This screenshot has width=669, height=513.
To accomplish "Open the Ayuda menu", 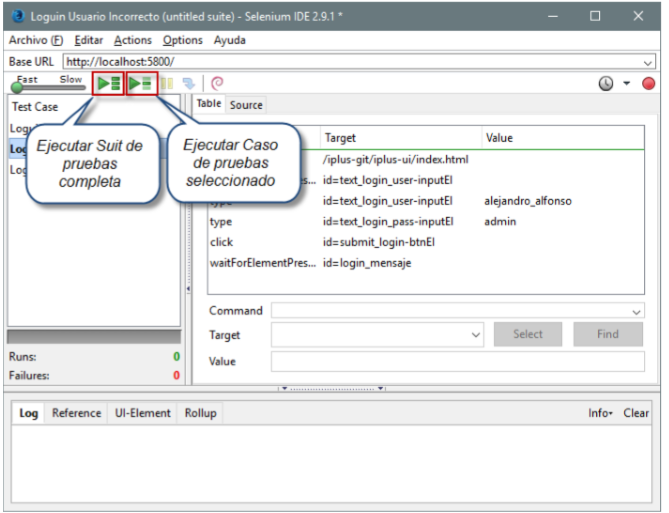I will [230, 40].
